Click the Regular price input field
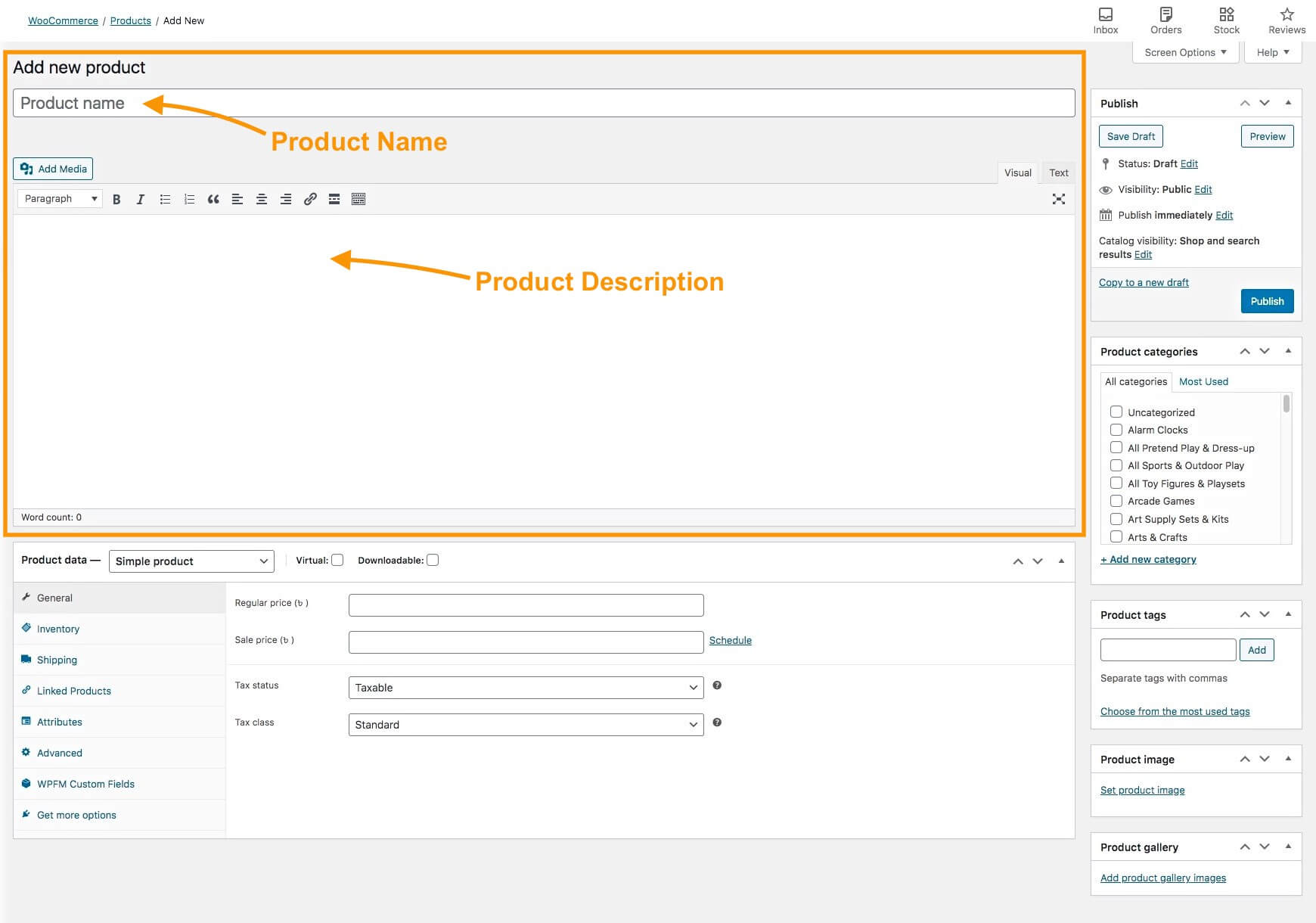This screenshot has width=1316, height=923. coord(526,604)
